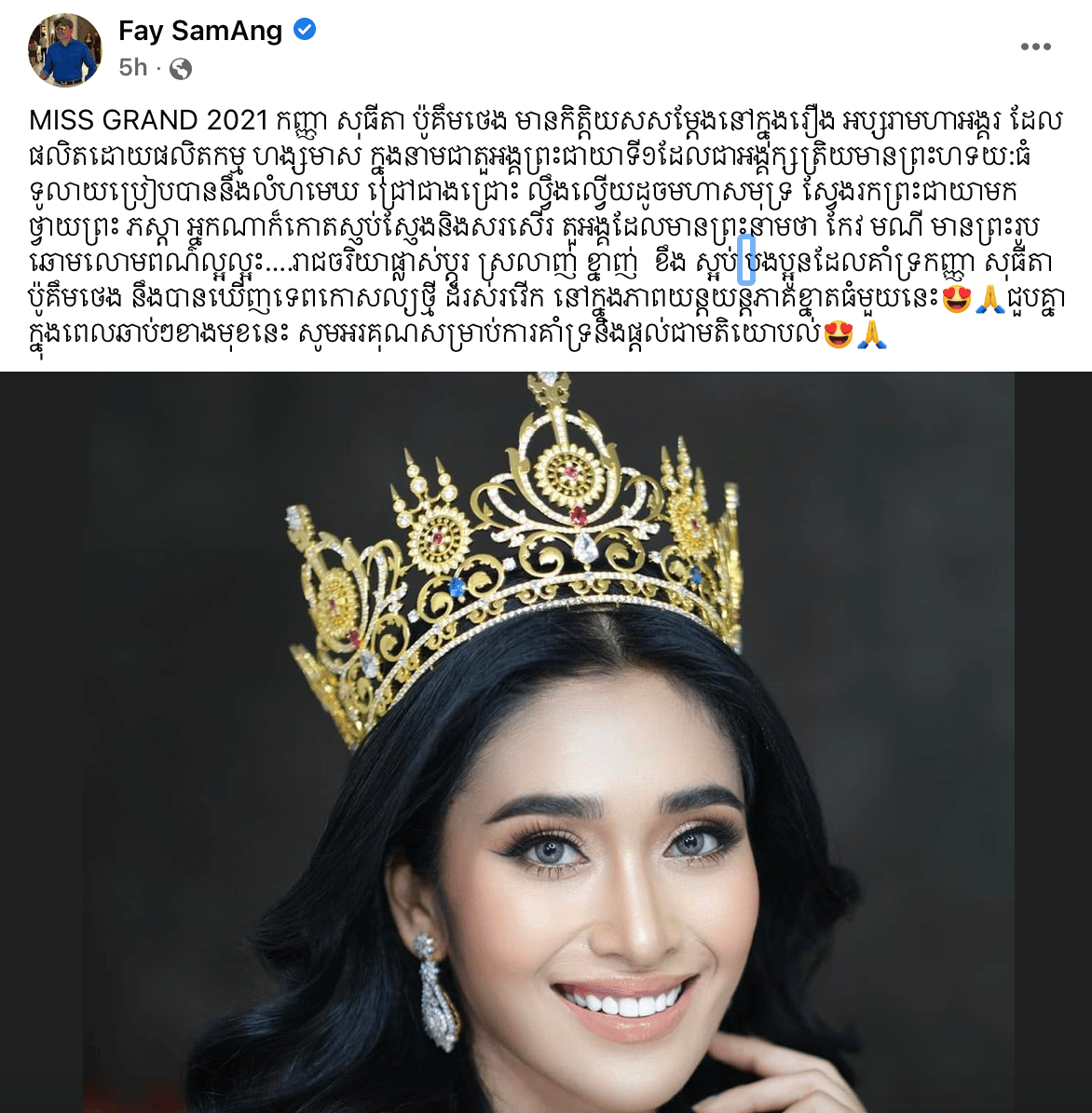1092x1113 pixels.
Task: Click the globe public audience icon
Action: [x=181, y=69]
